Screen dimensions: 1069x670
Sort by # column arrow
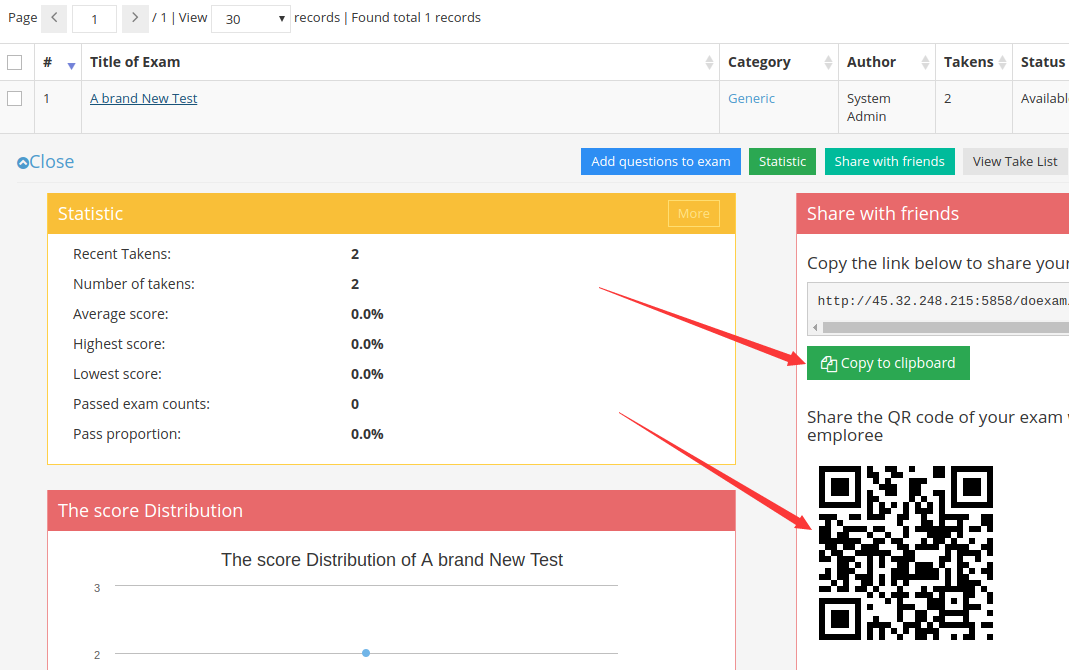click(x=71, y=65)
